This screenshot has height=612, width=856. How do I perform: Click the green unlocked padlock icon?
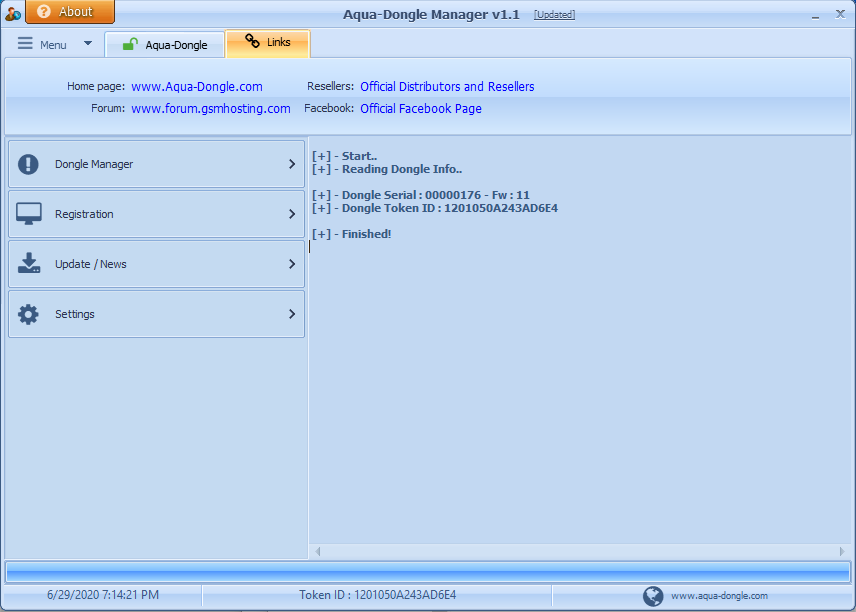coord(130,44)
